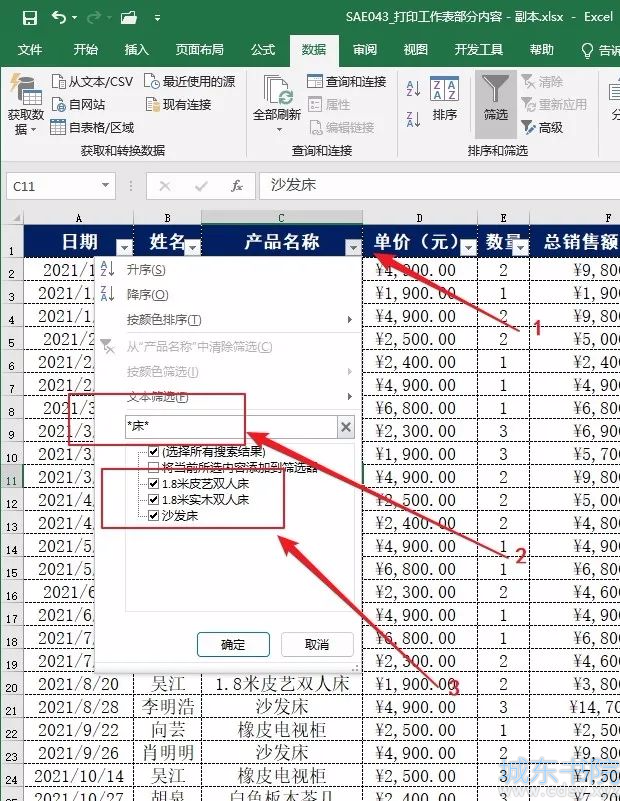Click the formula bar containing 沙发床

[439, 185]
